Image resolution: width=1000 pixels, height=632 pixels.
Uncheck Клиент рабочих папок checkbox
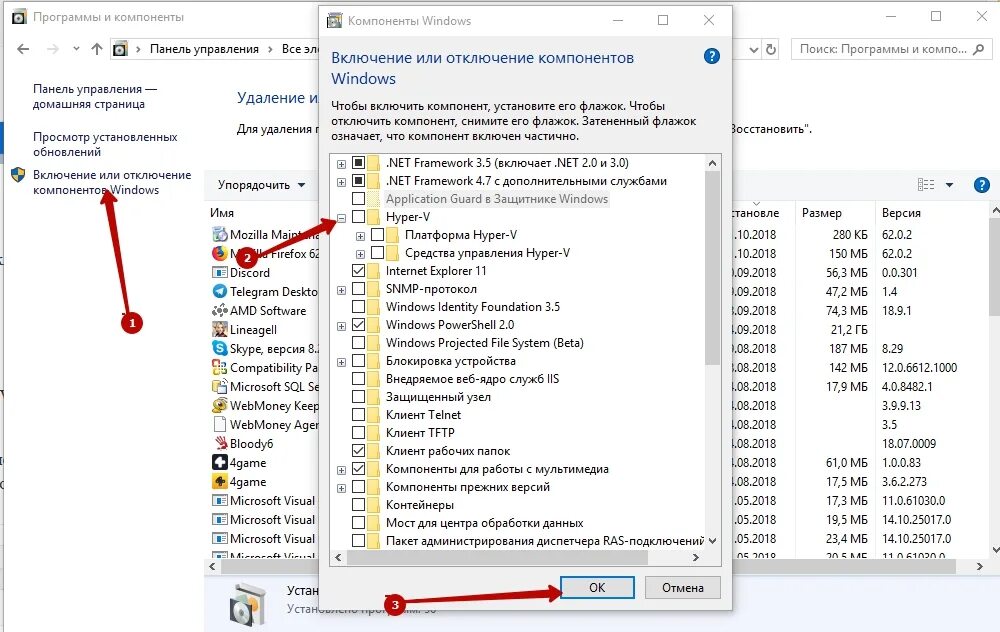point(358,450)
